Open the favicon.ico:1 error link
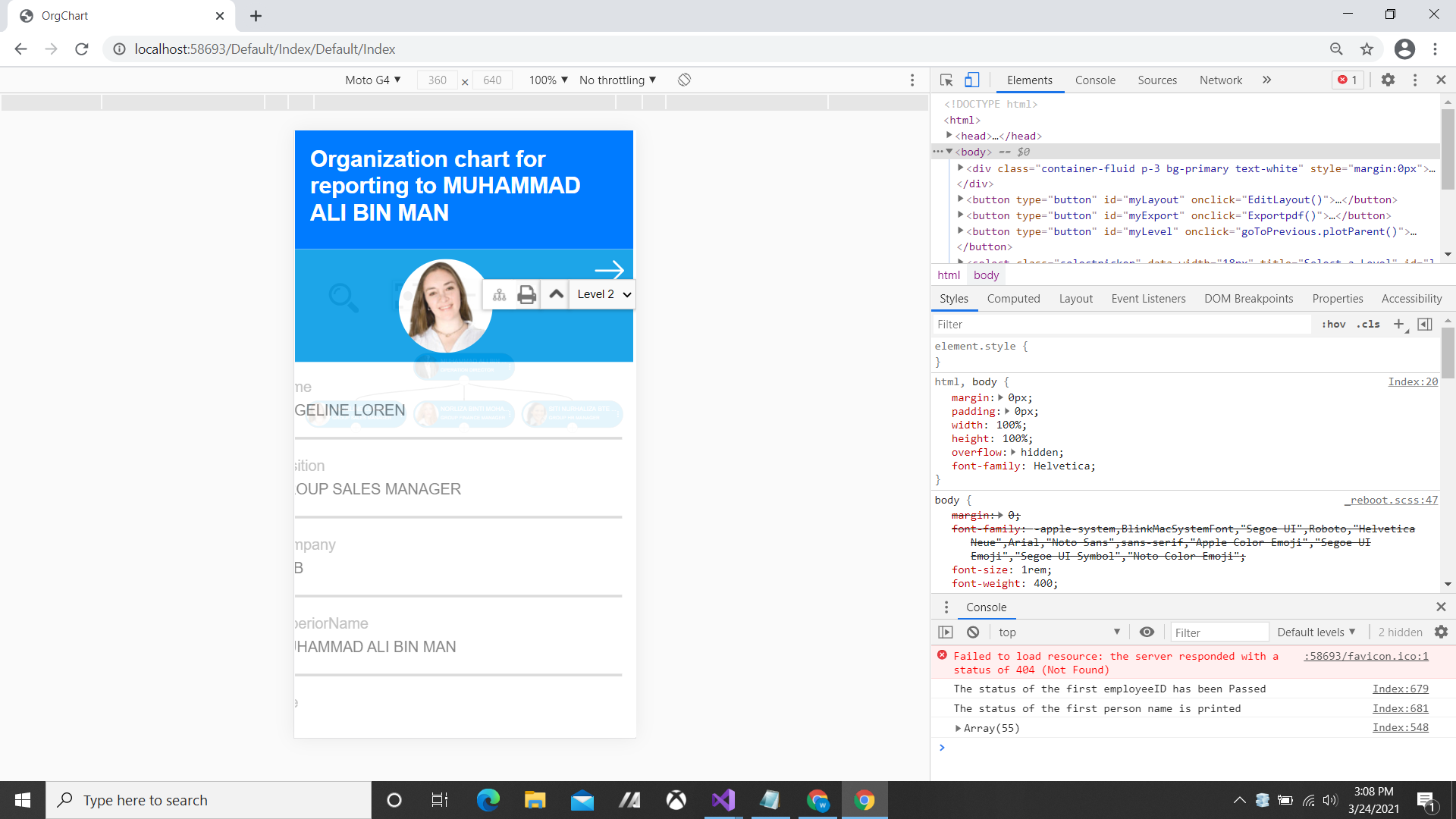The width and height of the screenshot is (1456, 819). click(x=1366, y=656)
